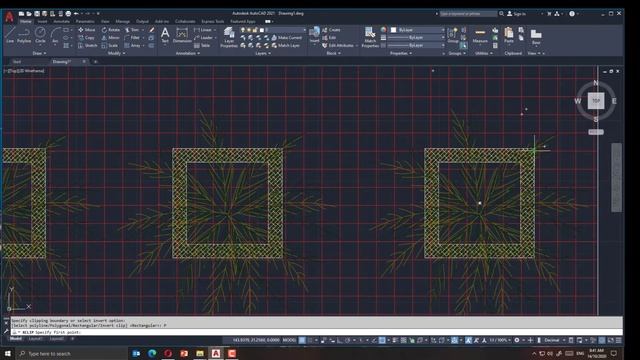Click the ViewCube TOP face
640x360 pixels.
(x=596, y=100)
